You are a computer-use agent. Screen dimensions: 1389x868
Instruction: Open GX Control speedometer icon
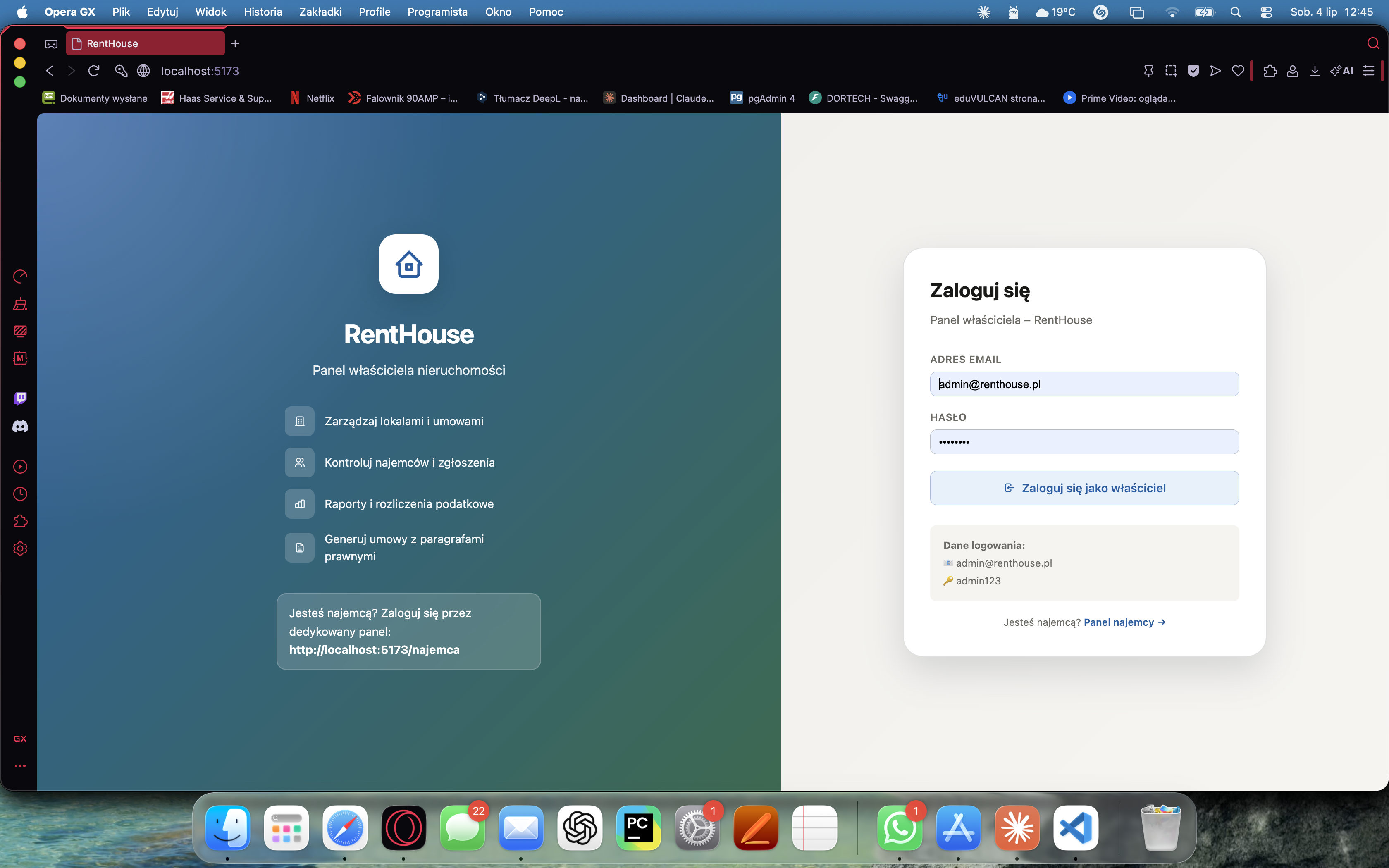[x=20, y=277]
